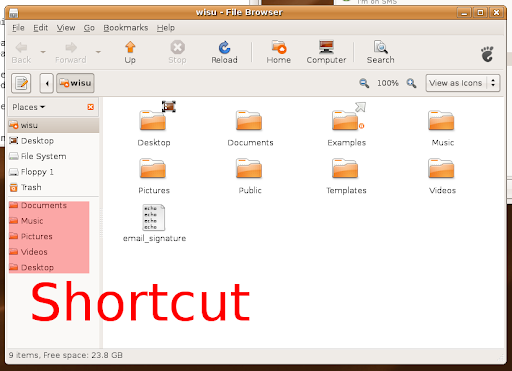Zoom out using the magnifier minus icon
The height and width of the screenshot is (371, 512).
364,83
